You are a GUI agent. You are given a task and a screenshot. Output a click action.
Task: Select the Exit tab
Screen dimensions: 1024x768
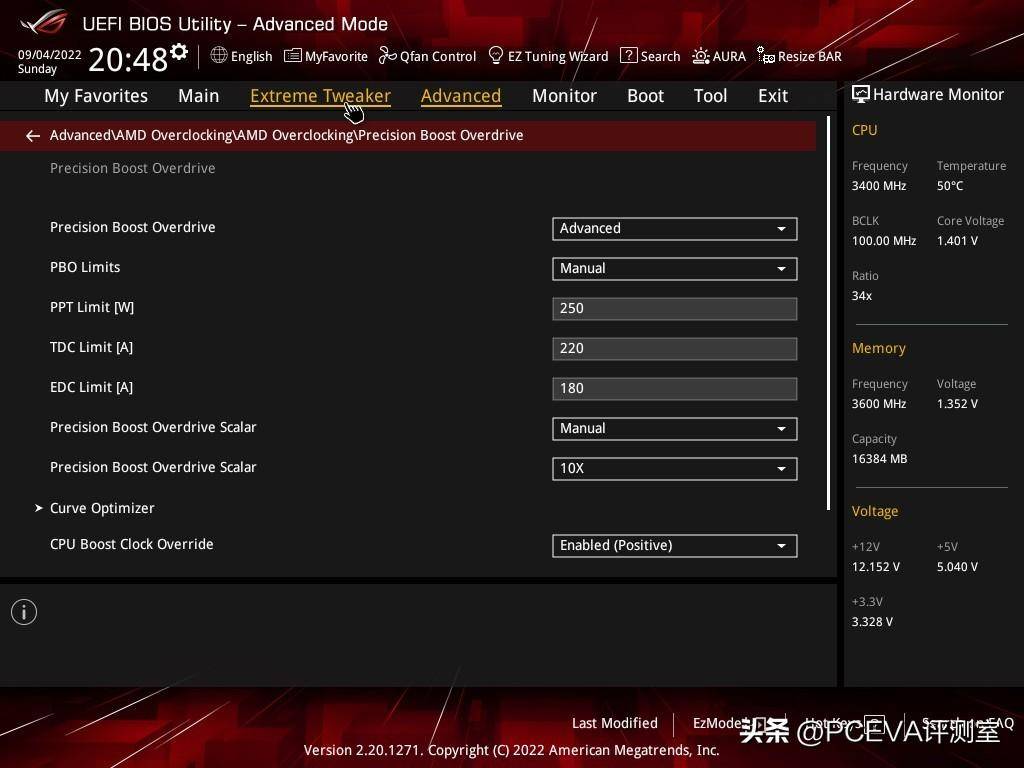pos(773,96)
